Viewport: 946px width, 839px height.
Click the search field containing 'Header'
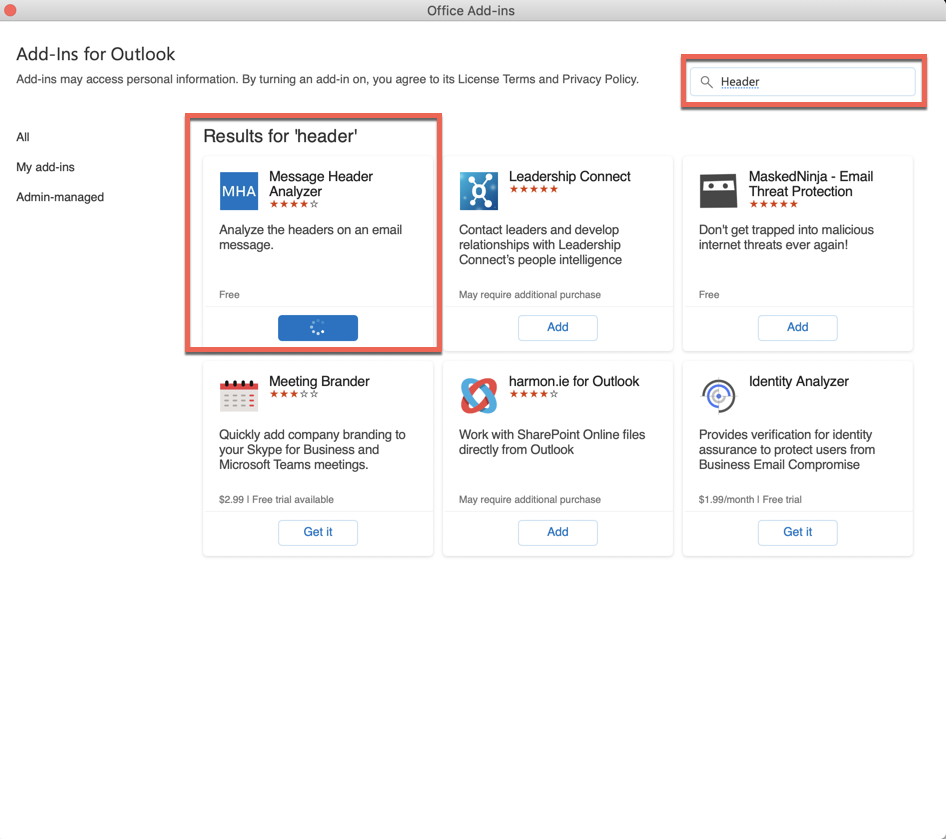[803, 81]
